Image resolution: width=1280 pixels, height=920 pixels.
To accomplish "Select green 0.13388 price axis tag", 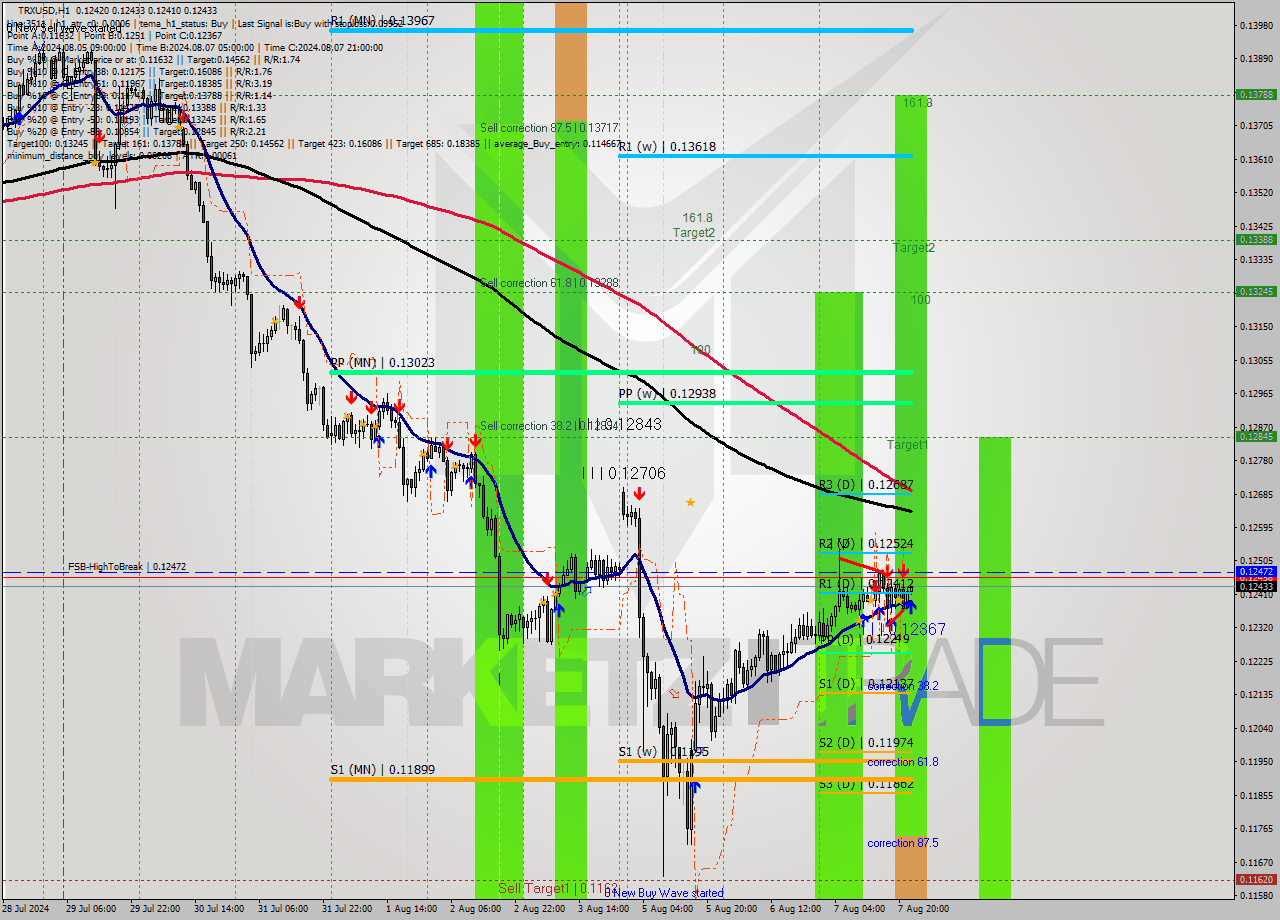I will tap(1256, 239).
